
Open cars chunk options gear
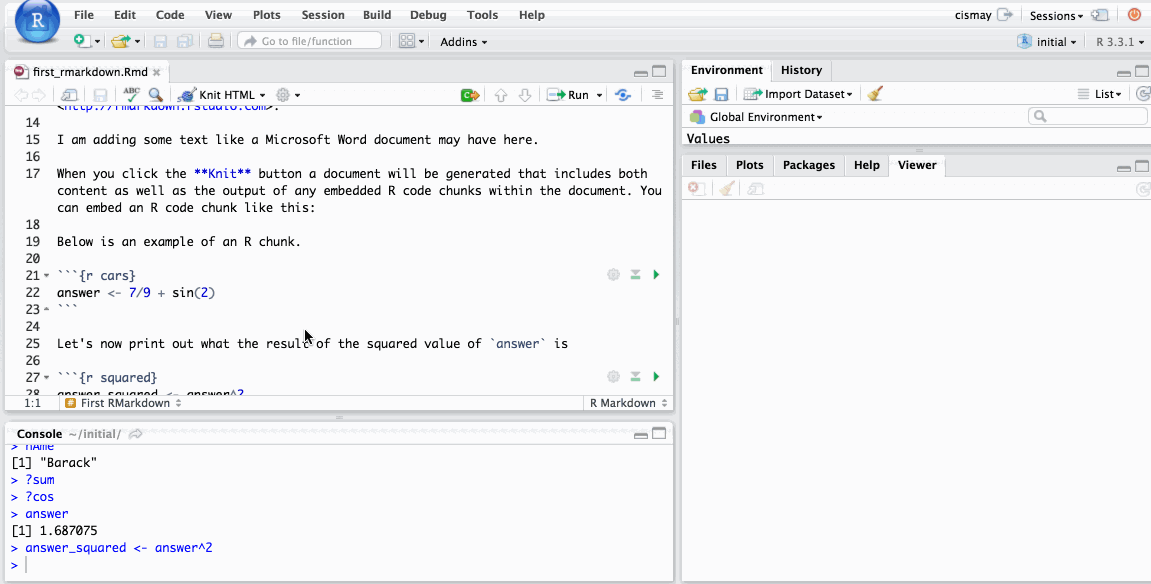(614, 274)
